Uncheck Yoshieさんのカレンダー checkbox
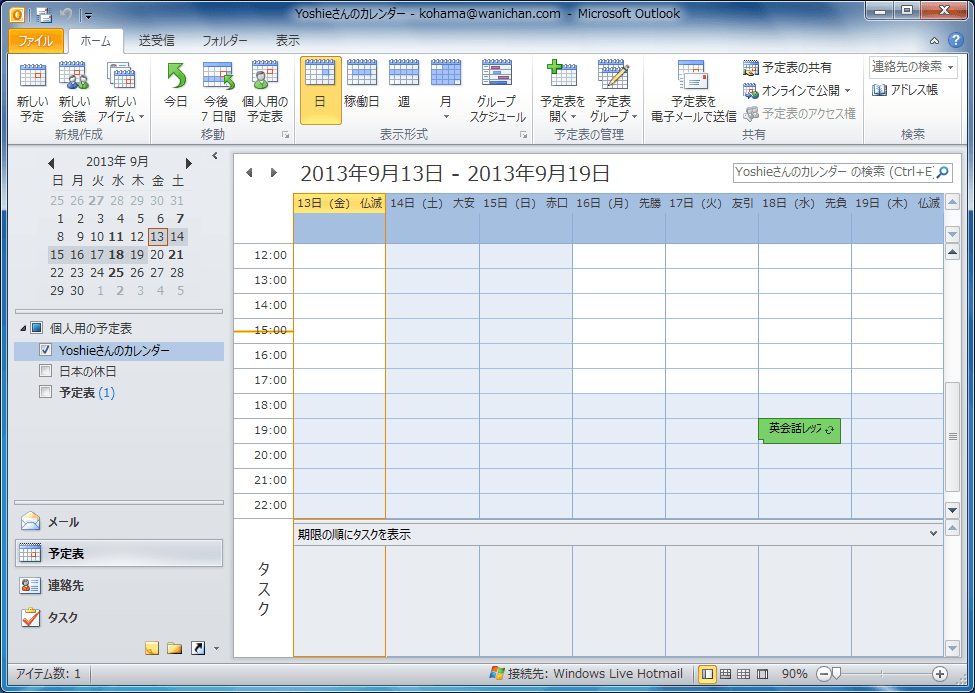Viewport: 975px width, 693px height. point(45,350)
